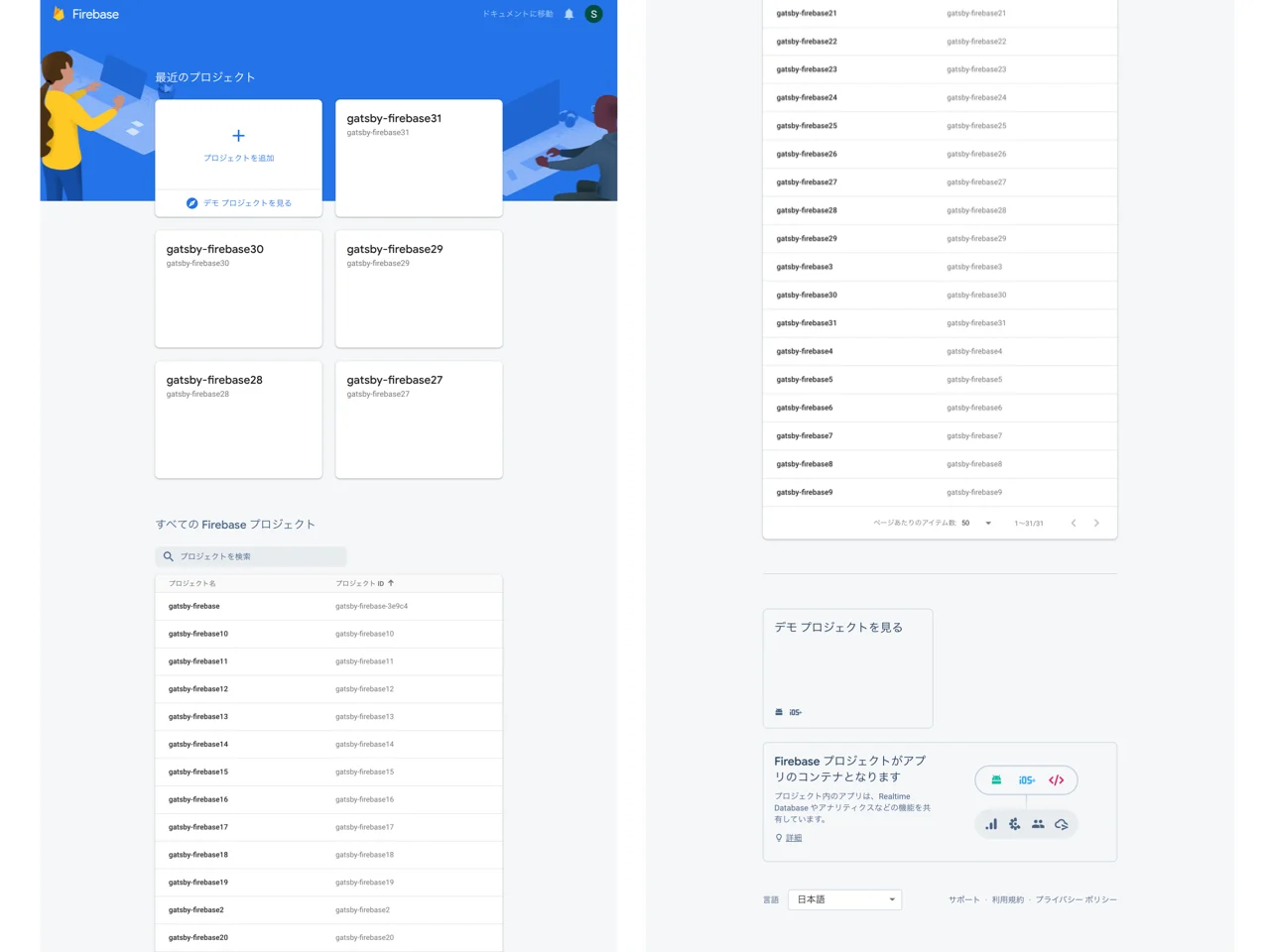This screenshot has width=1270, height=952.
Task: Click the search magnifier icon
Action: tap(169, 556)
